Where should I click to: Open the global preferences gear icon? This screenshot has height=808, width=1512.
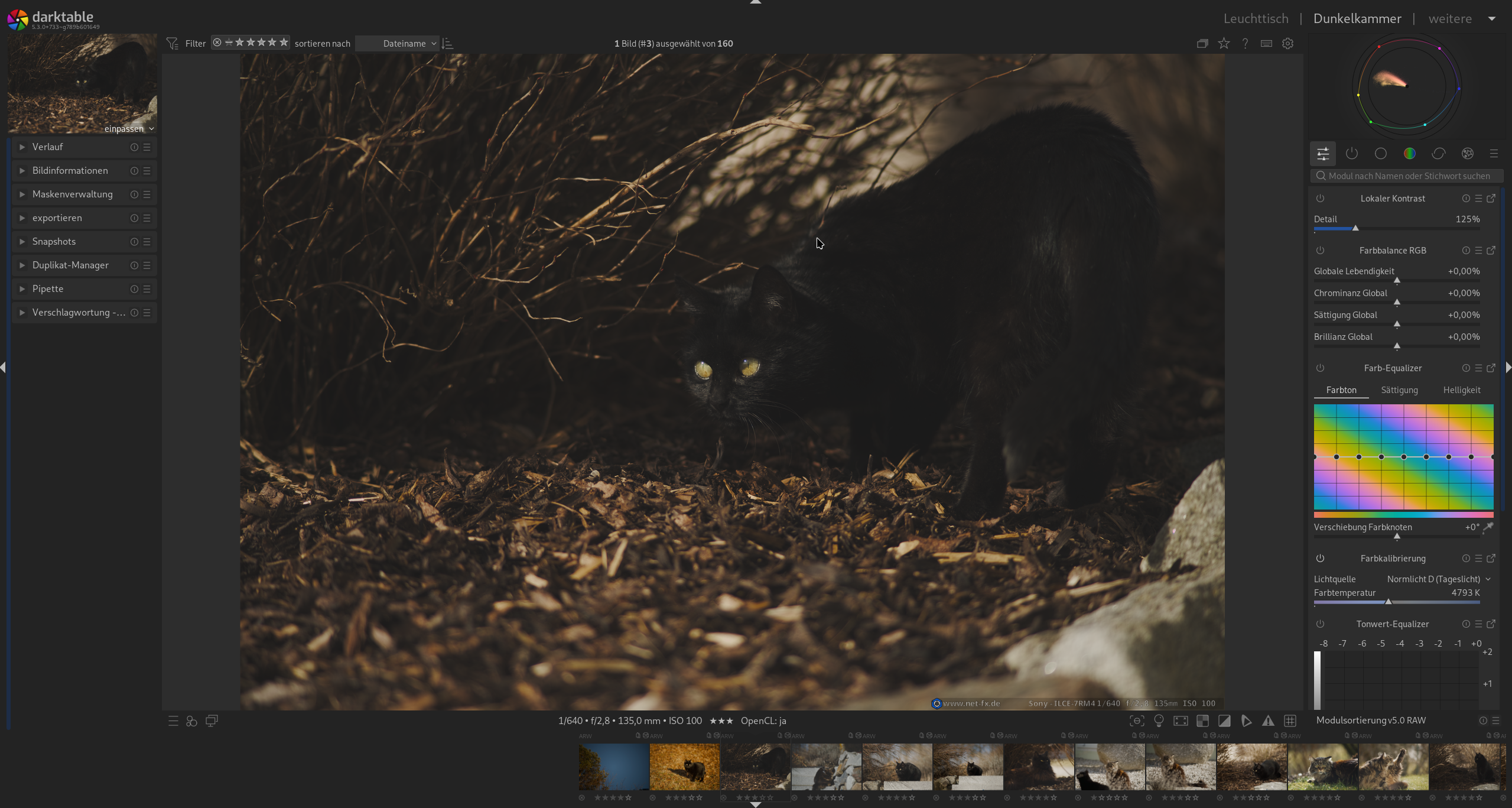tap(1287, 43)
